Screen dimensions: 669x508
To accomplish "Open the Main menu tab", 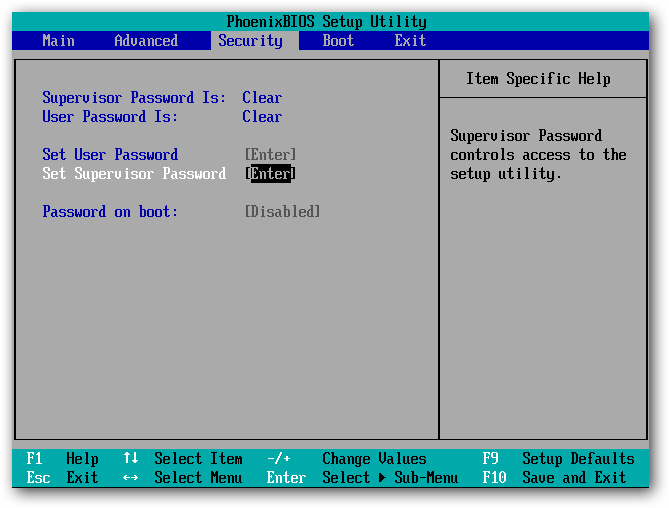I will click(x=58, y=41).
